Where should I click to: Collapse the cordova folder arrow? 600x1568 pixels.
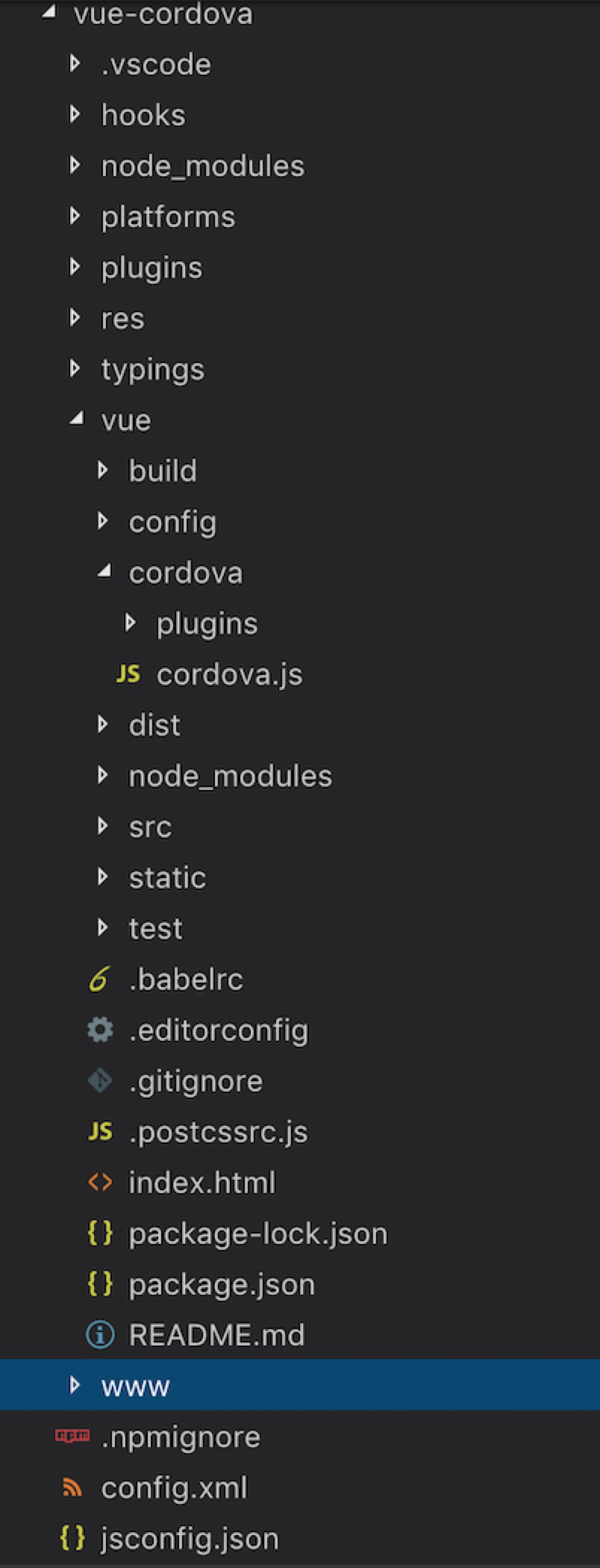coord(104,572)
